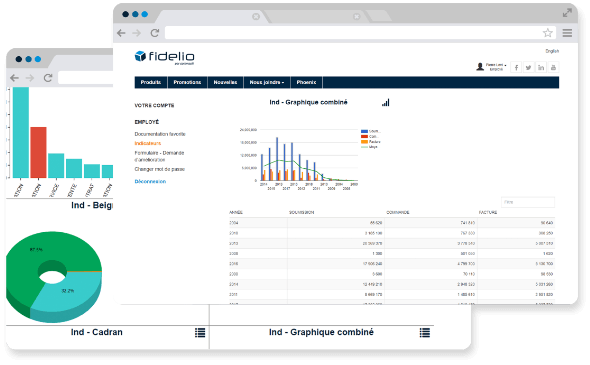Open the Twitter social icon
This screenshot has width=590, height=365.
(529, 67)
